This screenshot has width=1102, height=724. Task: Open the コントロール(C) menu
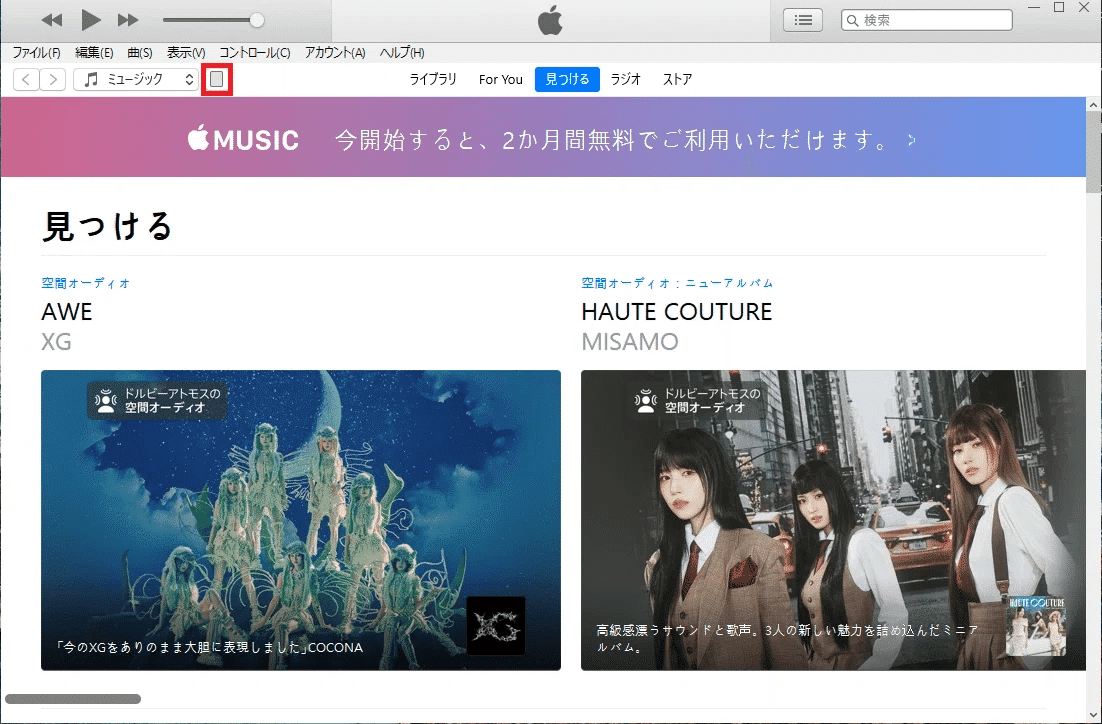[x=254, y=53]
